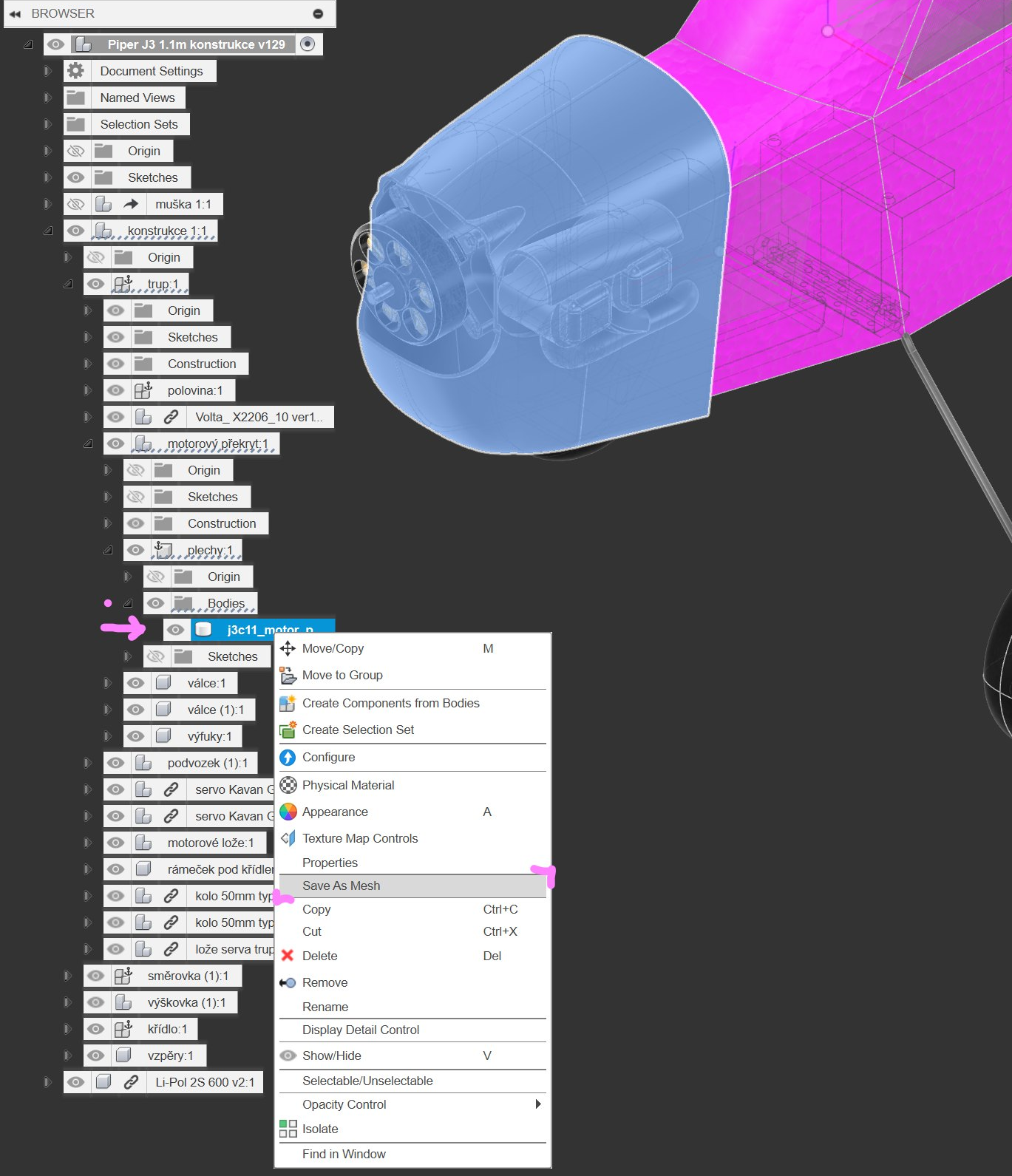
Task: Choose Save As Mesh from context menu
Action: pos(341,886)
